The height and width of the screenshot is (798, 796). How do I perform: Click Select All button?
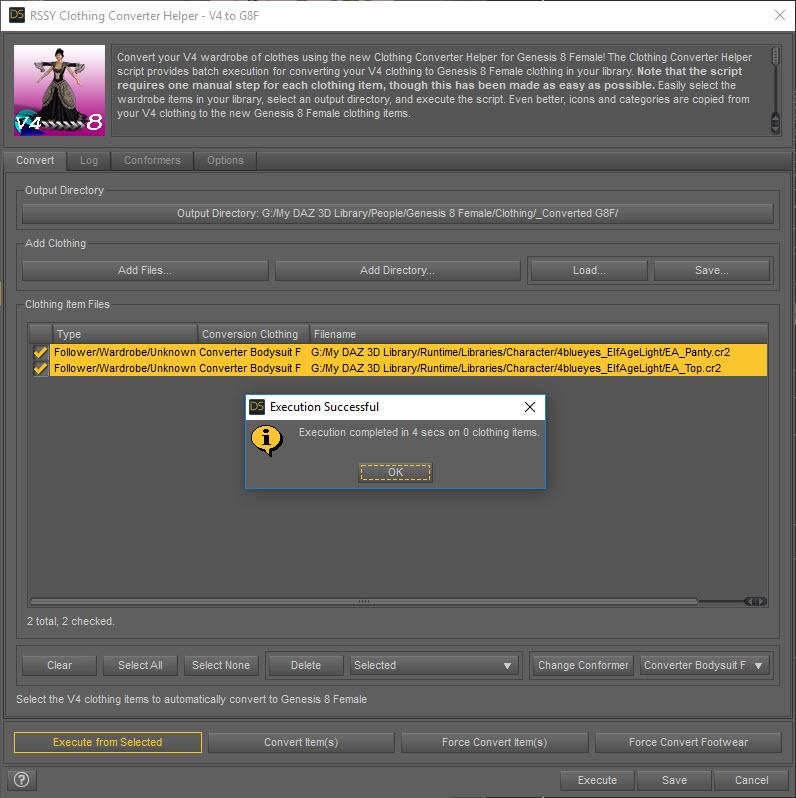pos(140,665)
